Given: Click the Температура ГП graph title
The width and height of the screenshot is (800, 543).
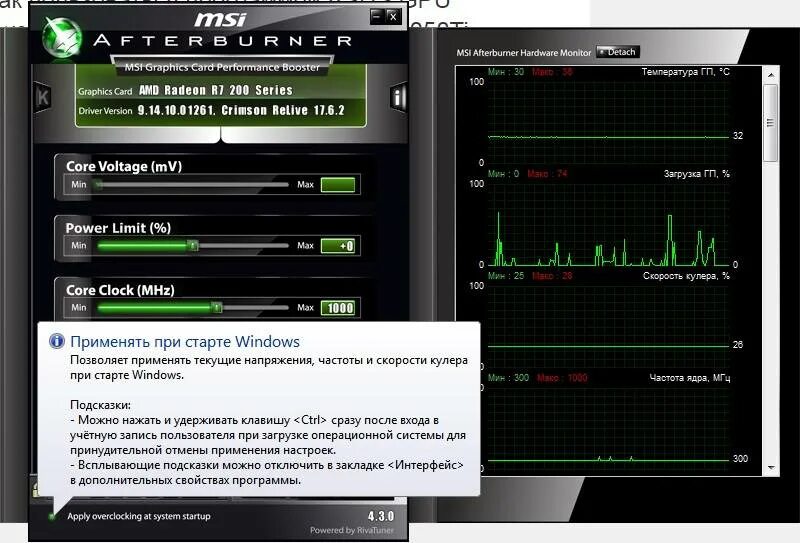Looking at the screenshot, I should [x=685, y=72].
